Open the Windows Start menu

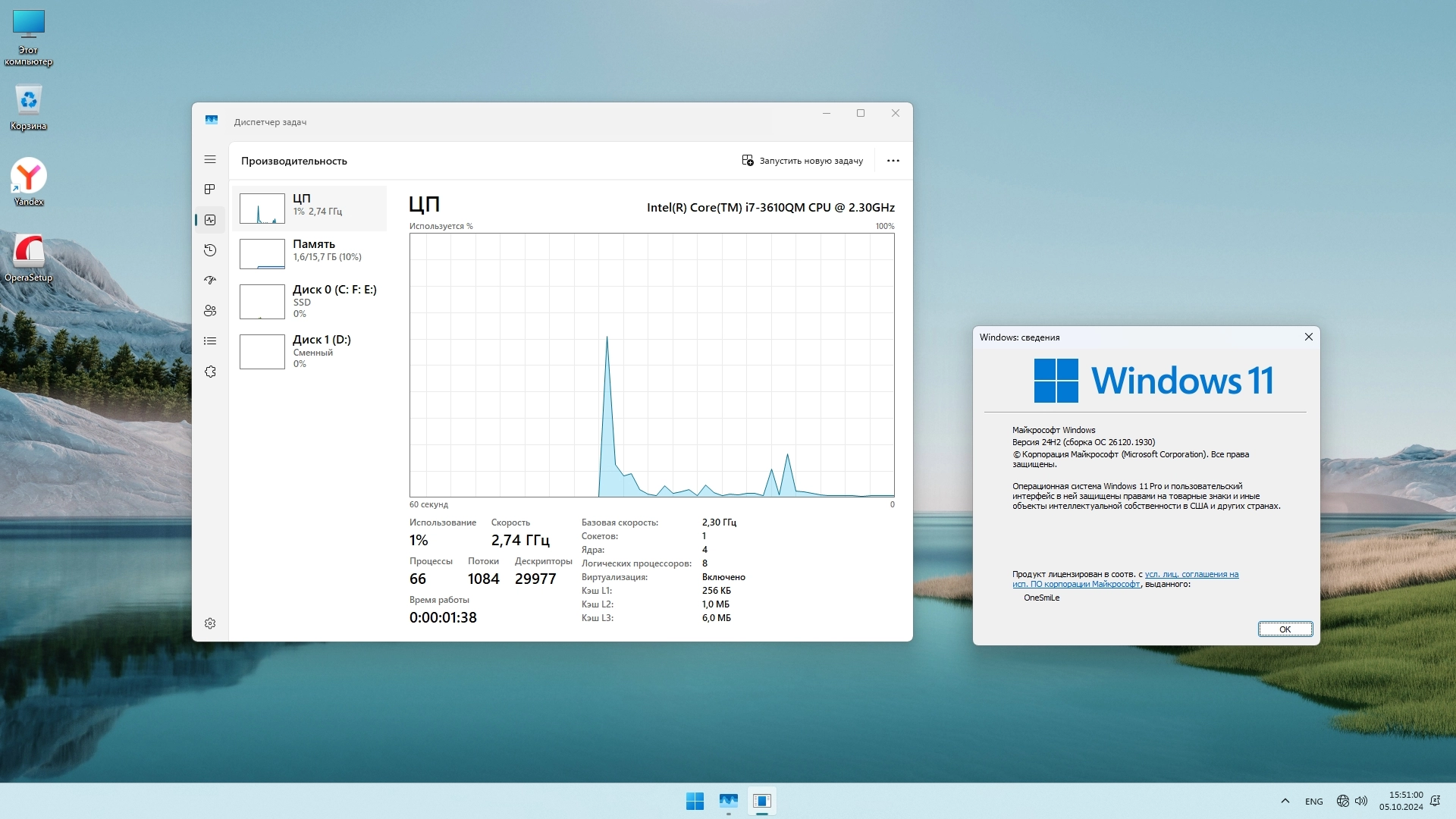tap(695, 801)
